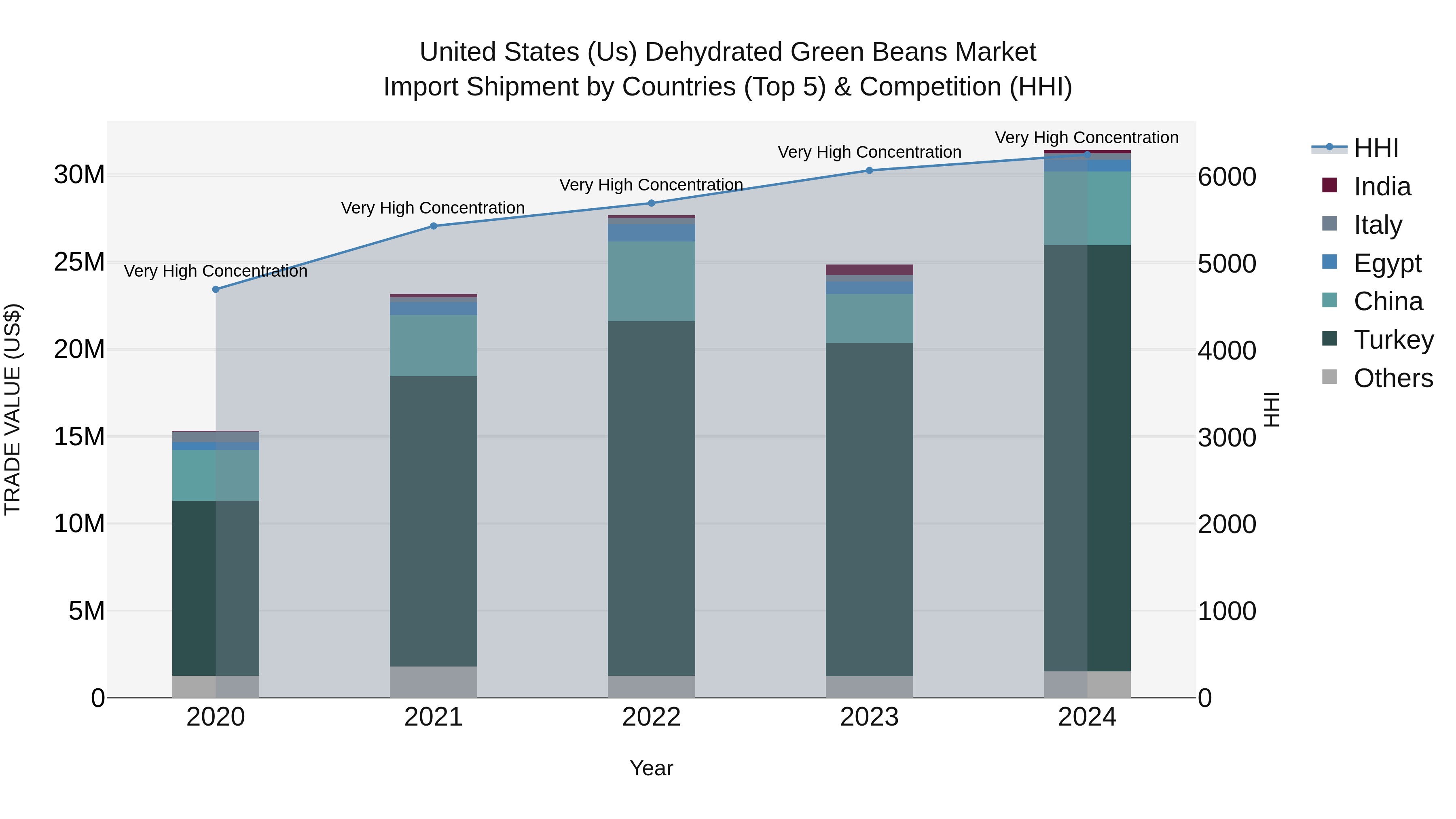Click the Italy slate legend swatch
The height and width of the screenshot is (819, 1456).
[x=1329, y=223]
